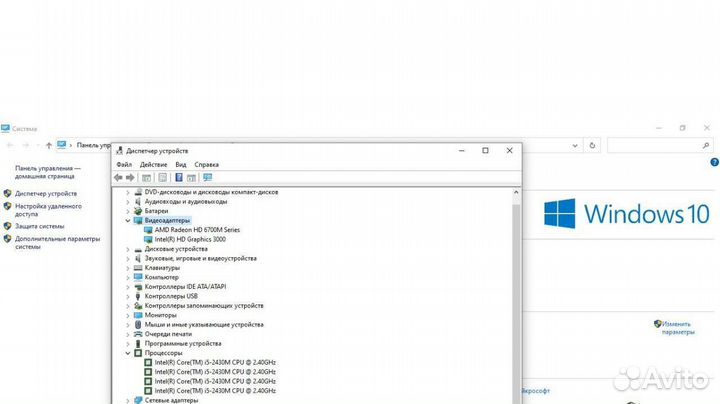Click the show/hide console tree toolbar icon
This screenshot has width=720, height=404.
pos(146,178)
